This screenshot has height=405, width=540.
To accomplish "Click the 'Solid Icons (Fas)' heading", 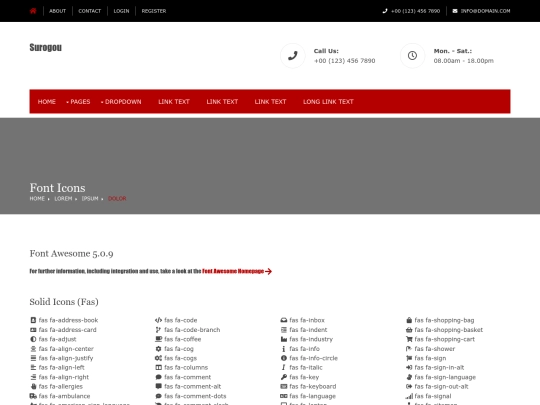I will [x=64, y=302].
